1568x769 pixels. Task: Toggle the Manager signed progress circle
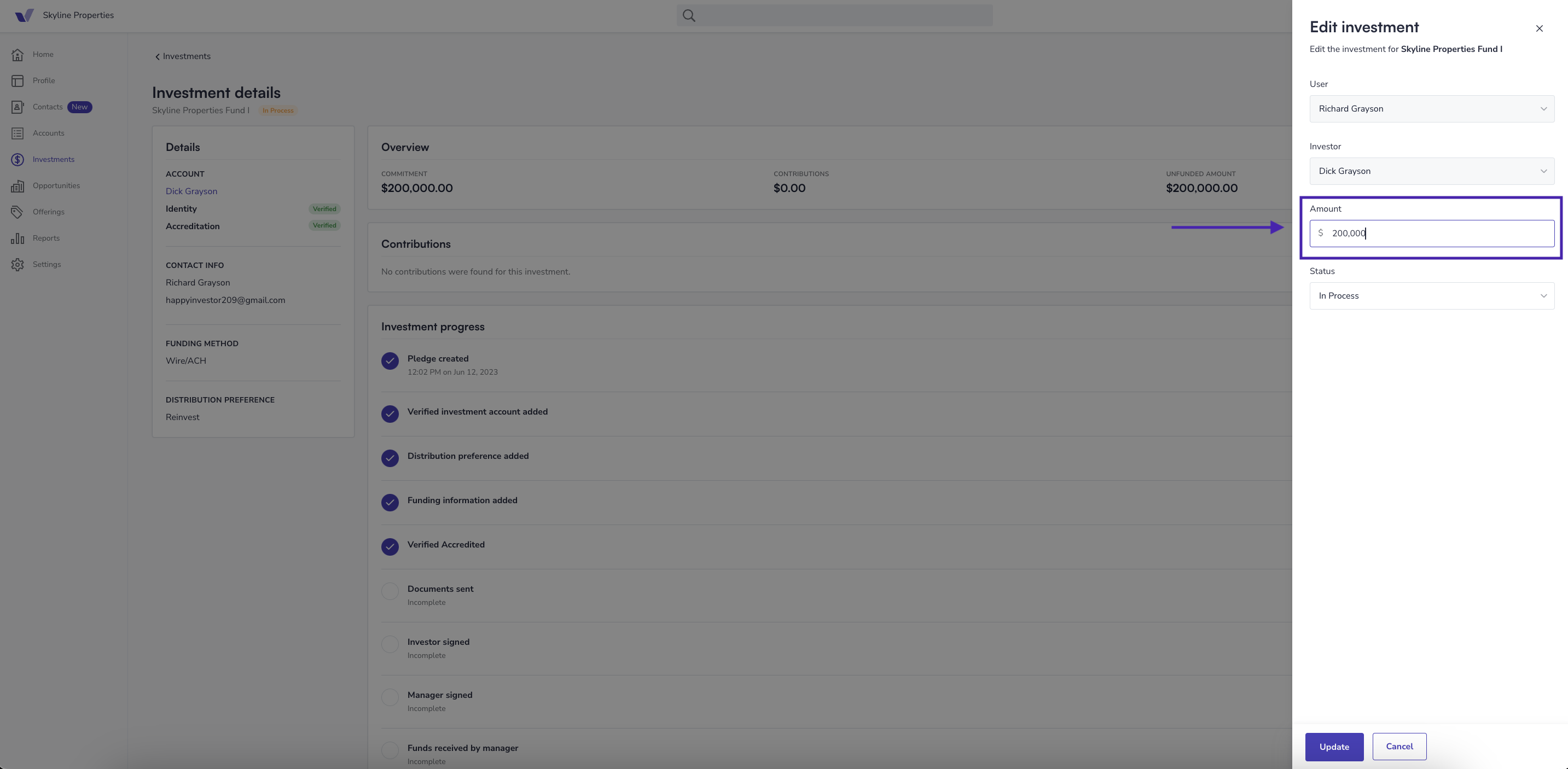click(390, 697)
